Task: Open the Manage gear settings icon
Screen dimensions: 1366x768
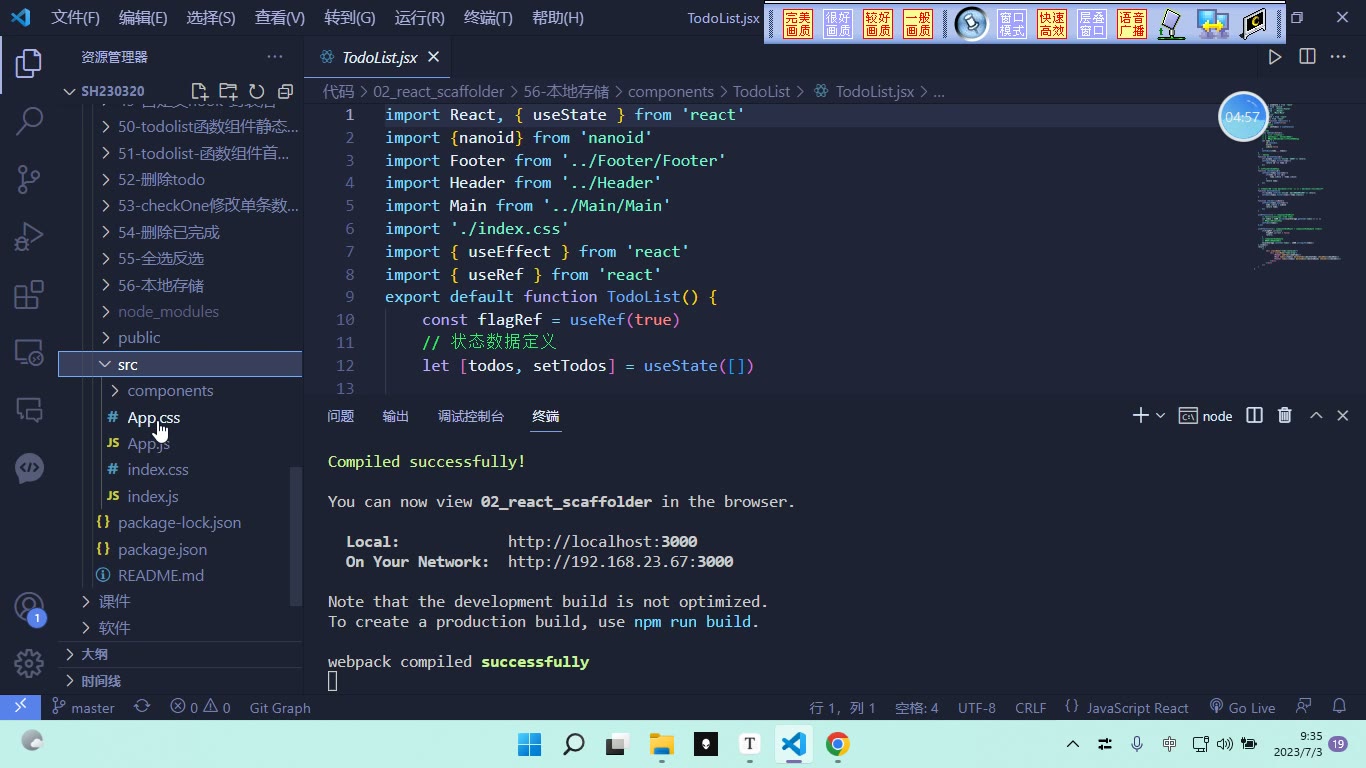Action: tap(29, 663)
